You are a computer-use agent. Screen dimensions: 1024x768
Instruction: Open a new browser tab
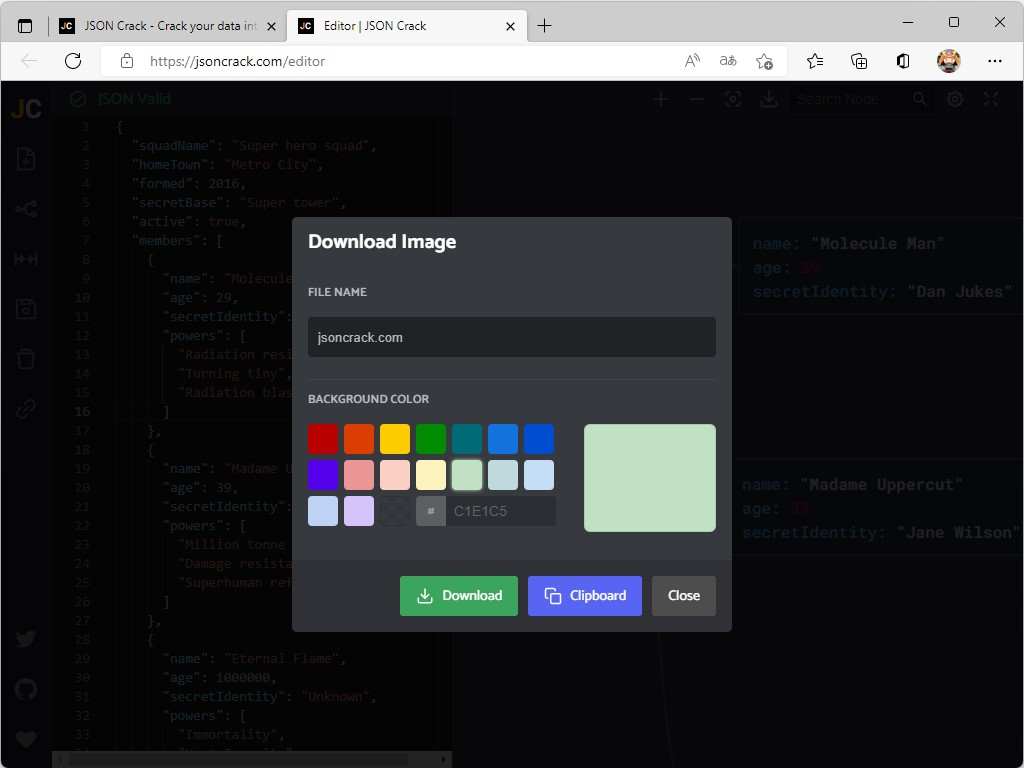point(544,26)
